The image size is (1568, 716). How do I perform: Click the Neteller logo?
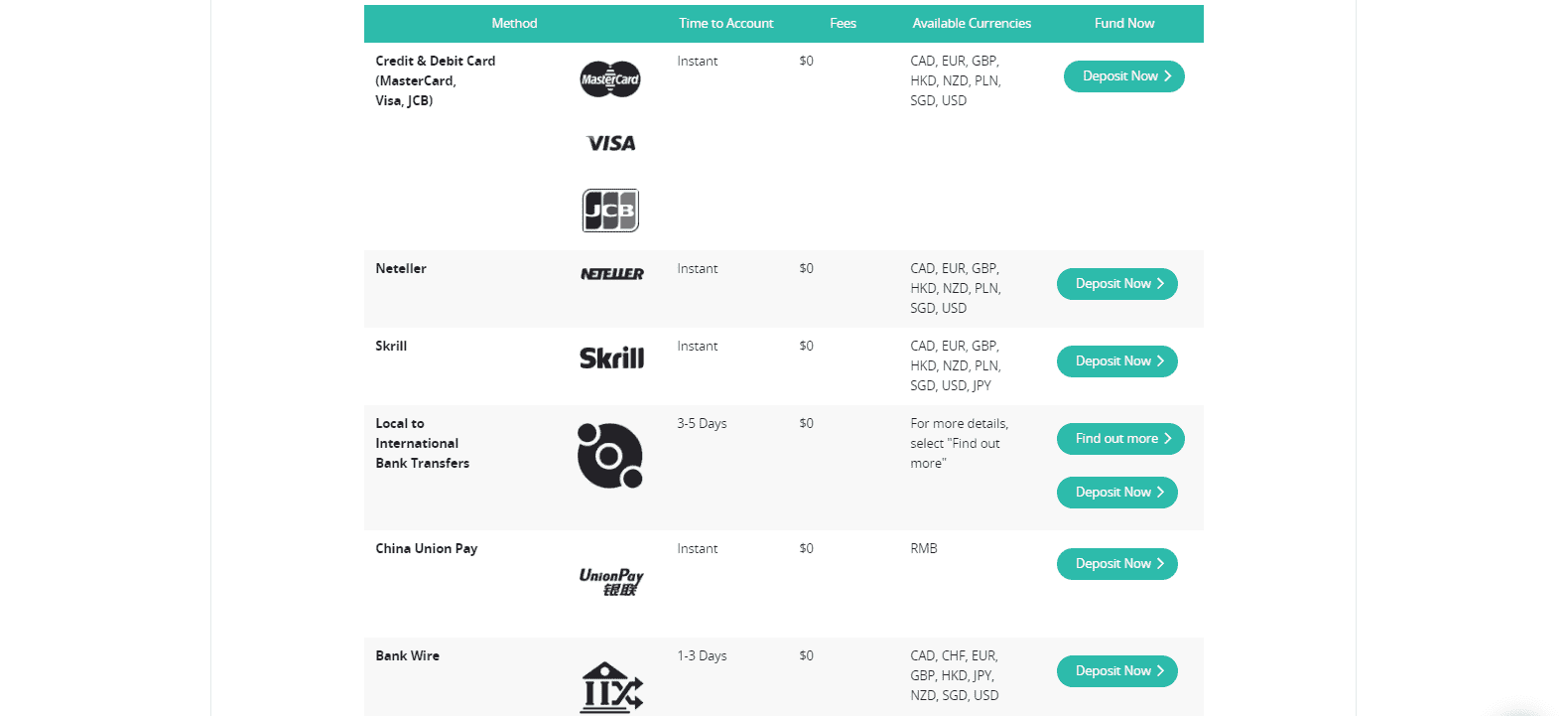(611, 274)
